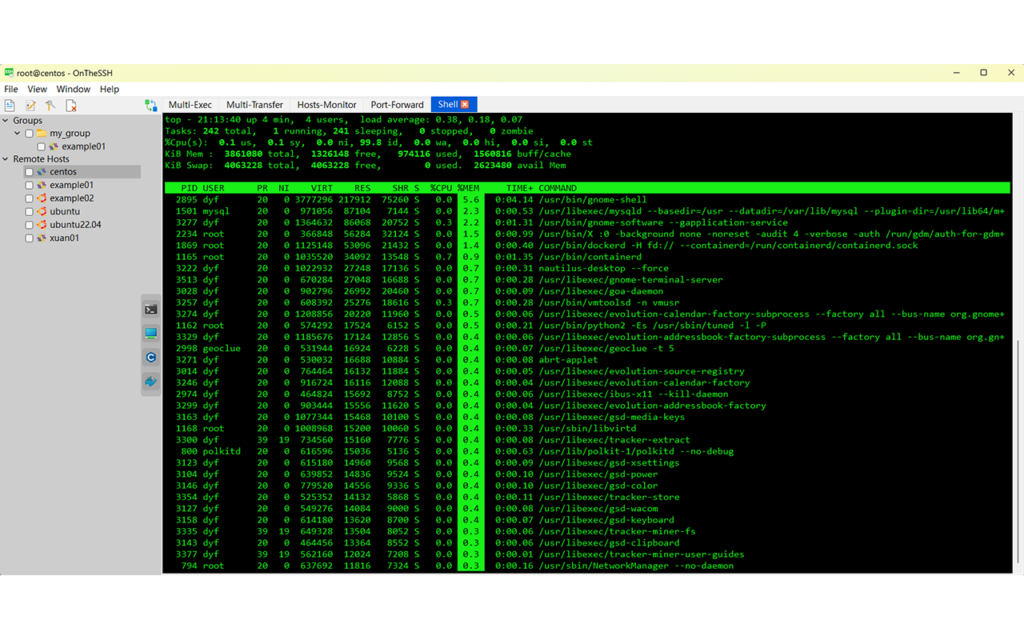1024x640 pixels.
Task: Switch to the Multi-Exec tab
Action: (x=190, y=103)
